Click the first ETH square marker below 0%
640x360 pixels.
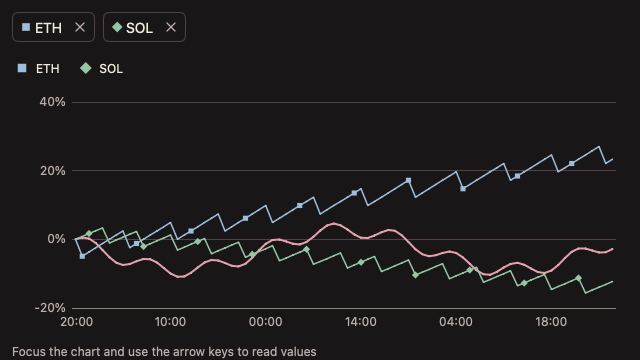[x=82, y=256]
